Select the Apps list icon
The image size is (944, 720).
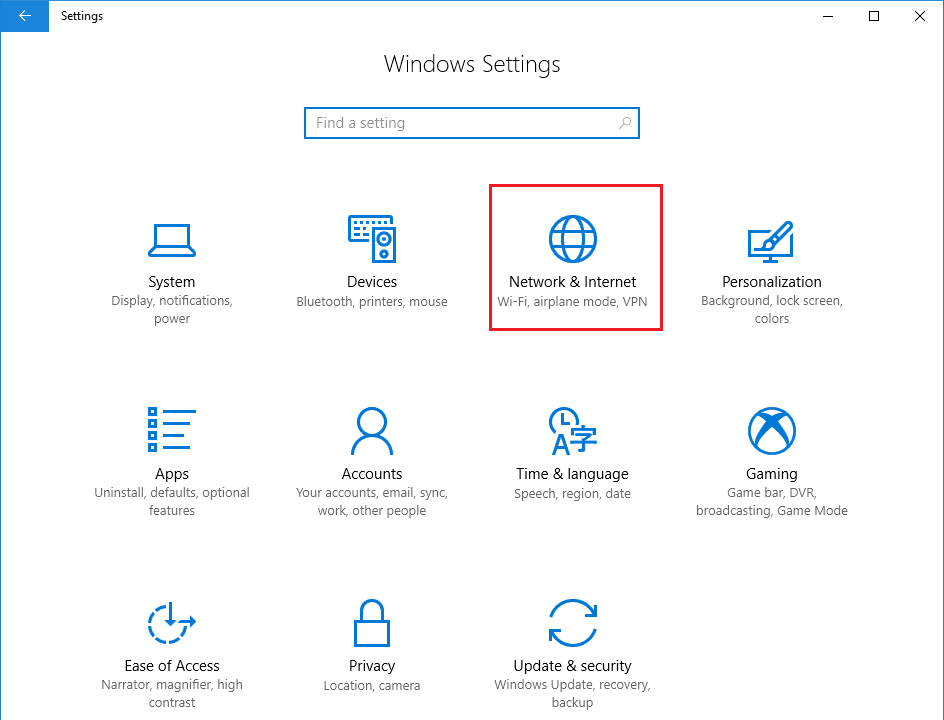pyautogui.click(x=172, y=431)
